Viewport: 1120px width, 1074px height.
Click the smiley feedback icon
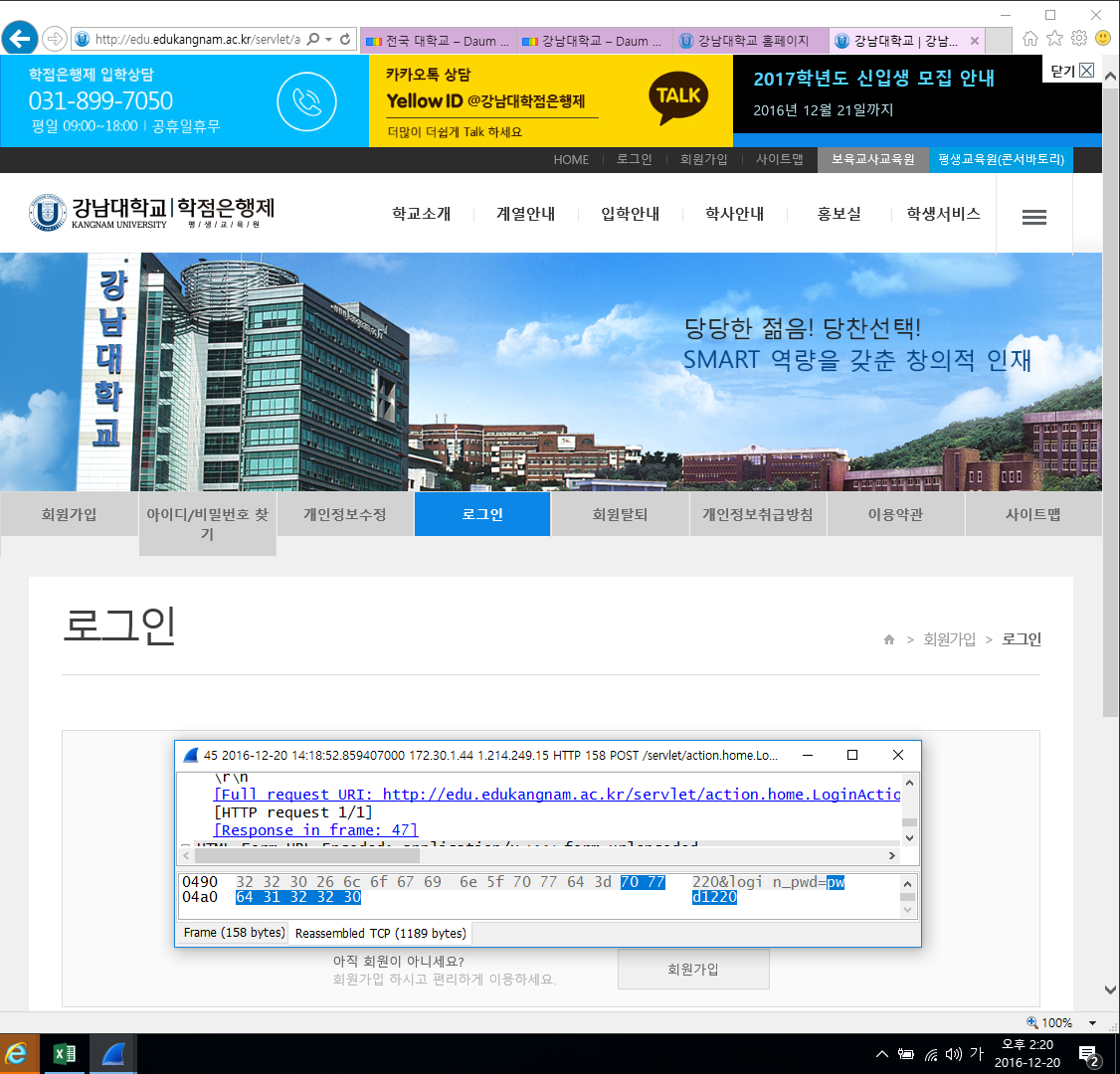pos(1103,38)
